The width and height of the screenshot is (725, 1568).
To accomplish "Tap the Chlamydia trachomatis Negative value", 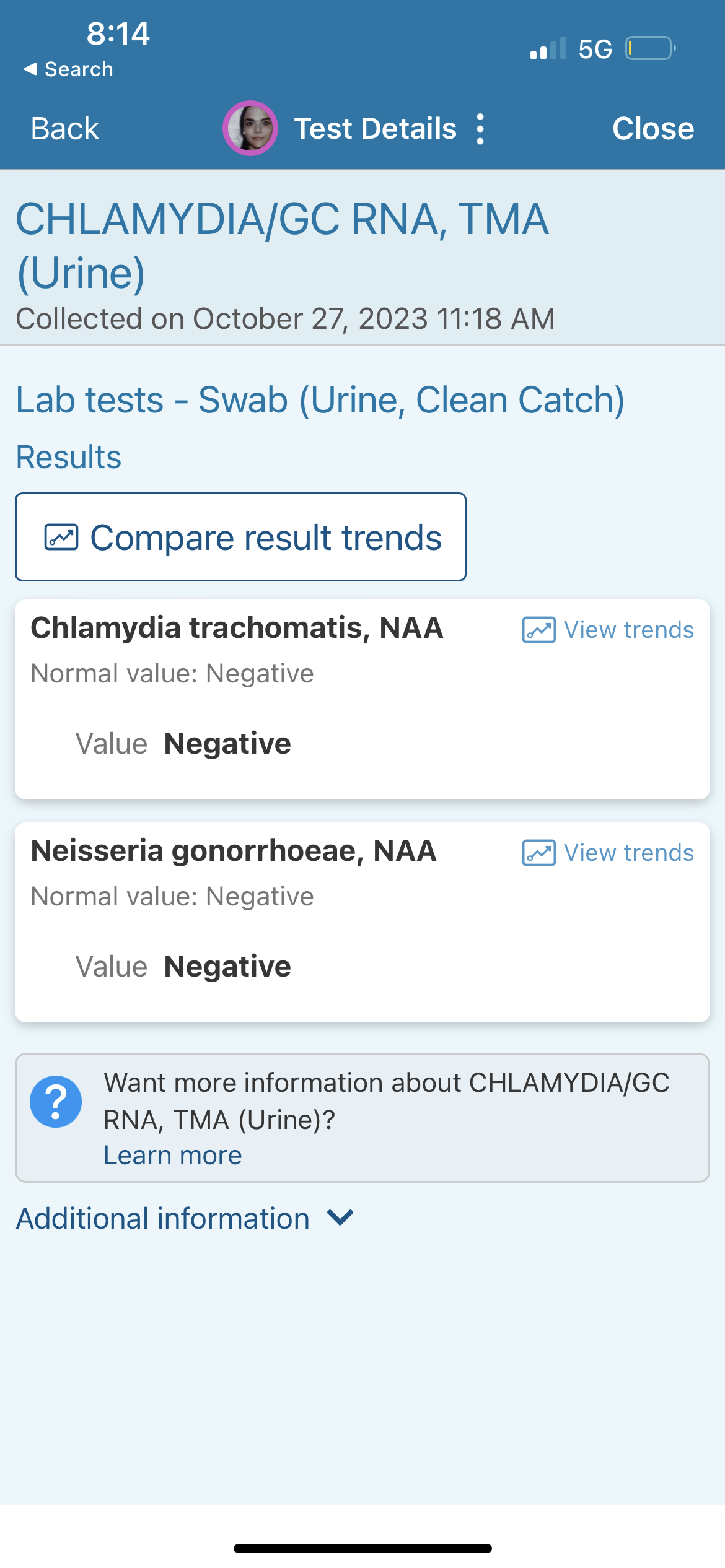I will [227, 743].
